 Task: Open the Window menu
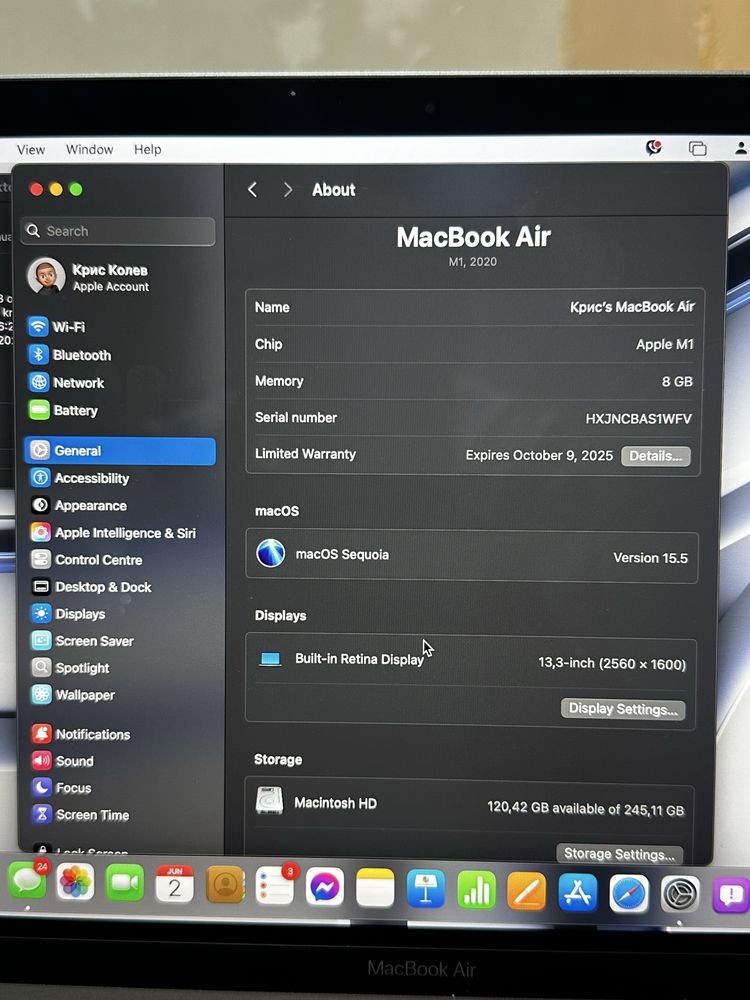click(x=89, y=149)
